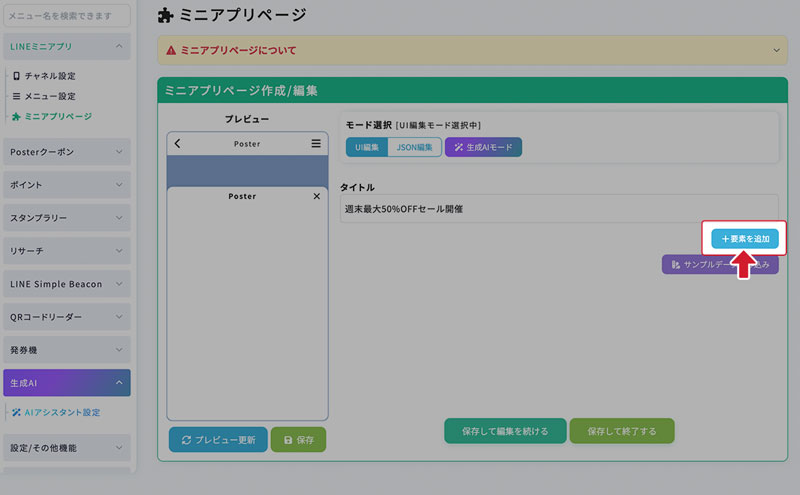Image resolution: width=800 pixels, height=495 pixels.
Task: Expand the LINE Simple Beacon menu
Action: point(67,284)
